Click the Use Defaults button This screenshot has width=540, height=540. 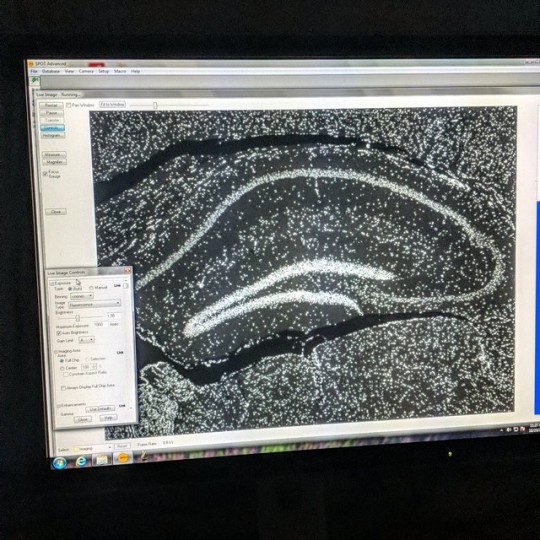click(100, 409)
